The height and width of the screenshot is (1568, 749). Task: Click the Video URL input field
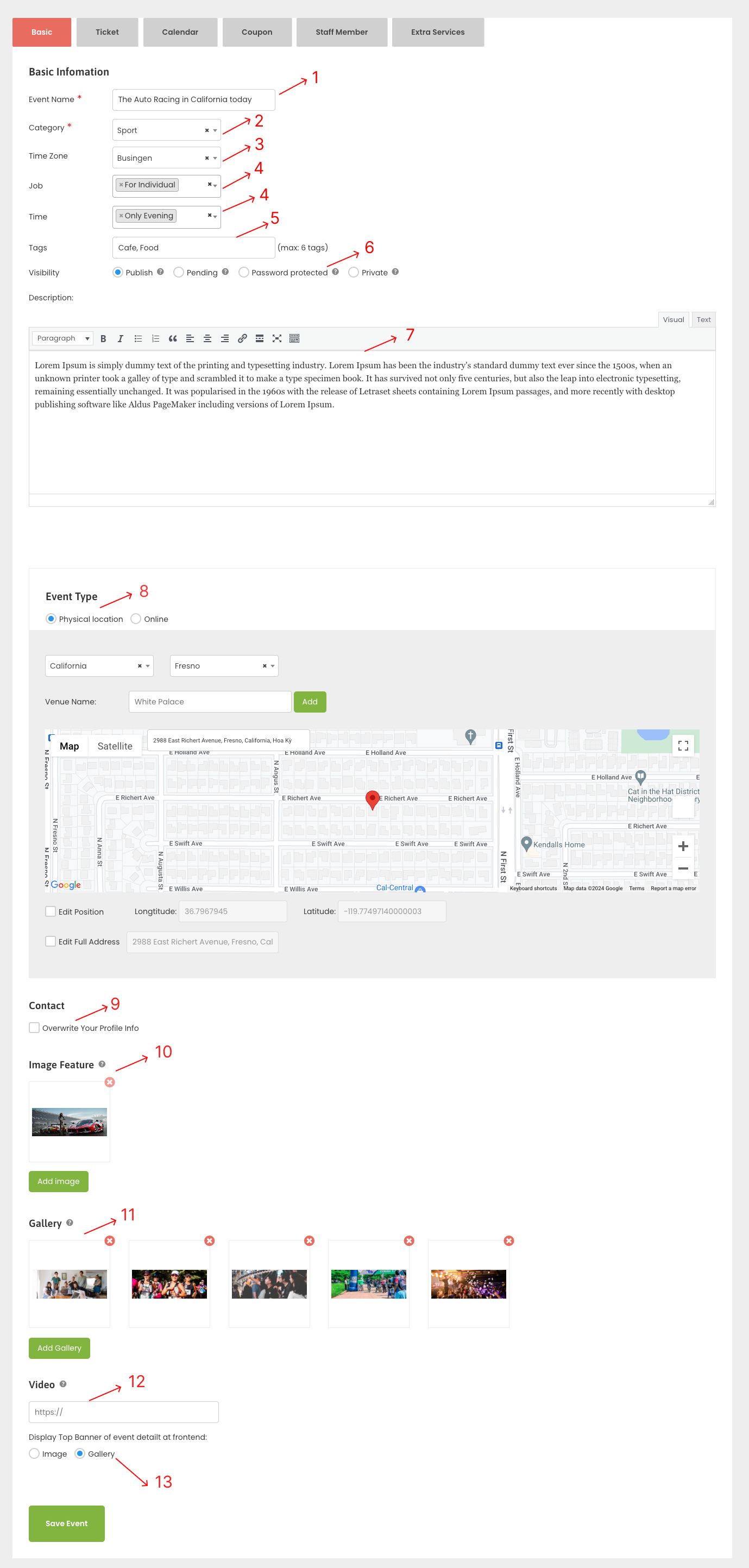click(123, 1412)
